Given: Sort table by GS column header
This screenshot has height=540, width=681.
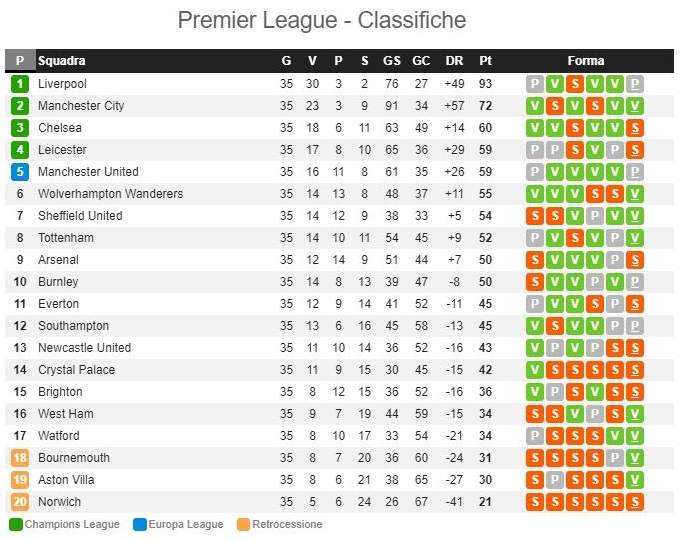Looking at the screenshot, I should (x=391, y=61).
